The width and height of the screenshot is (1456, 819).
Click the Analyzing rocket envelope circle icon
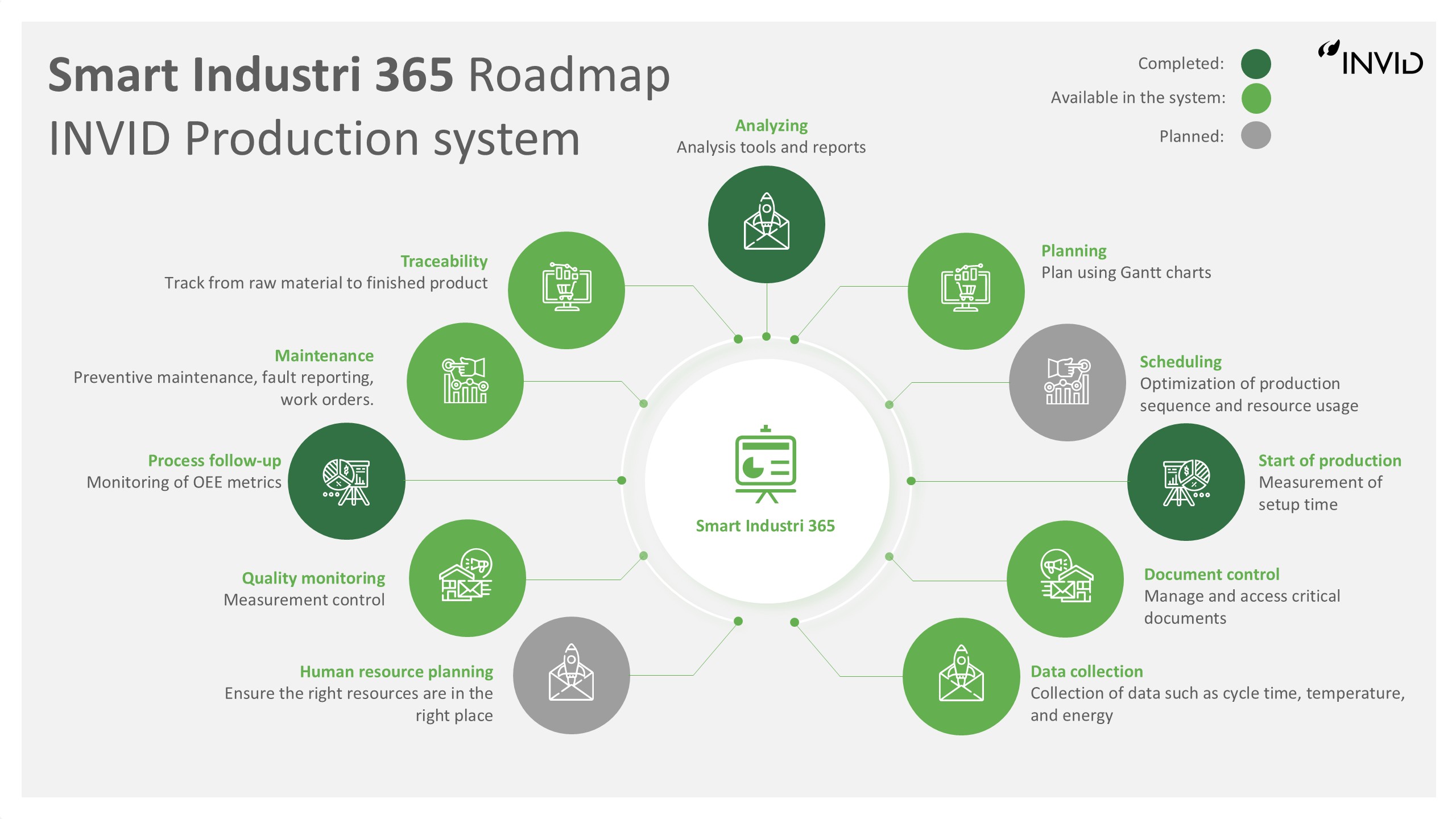tap(766, 224)
